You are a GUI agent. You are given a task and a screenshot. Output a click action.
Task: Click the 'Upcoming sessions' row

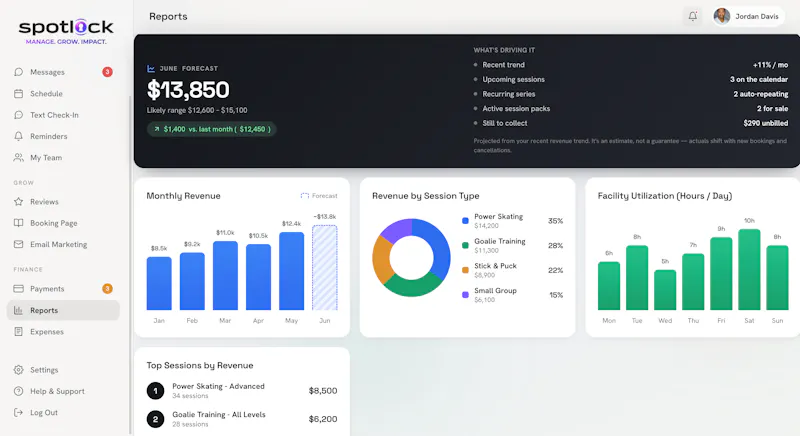(631, 80)
